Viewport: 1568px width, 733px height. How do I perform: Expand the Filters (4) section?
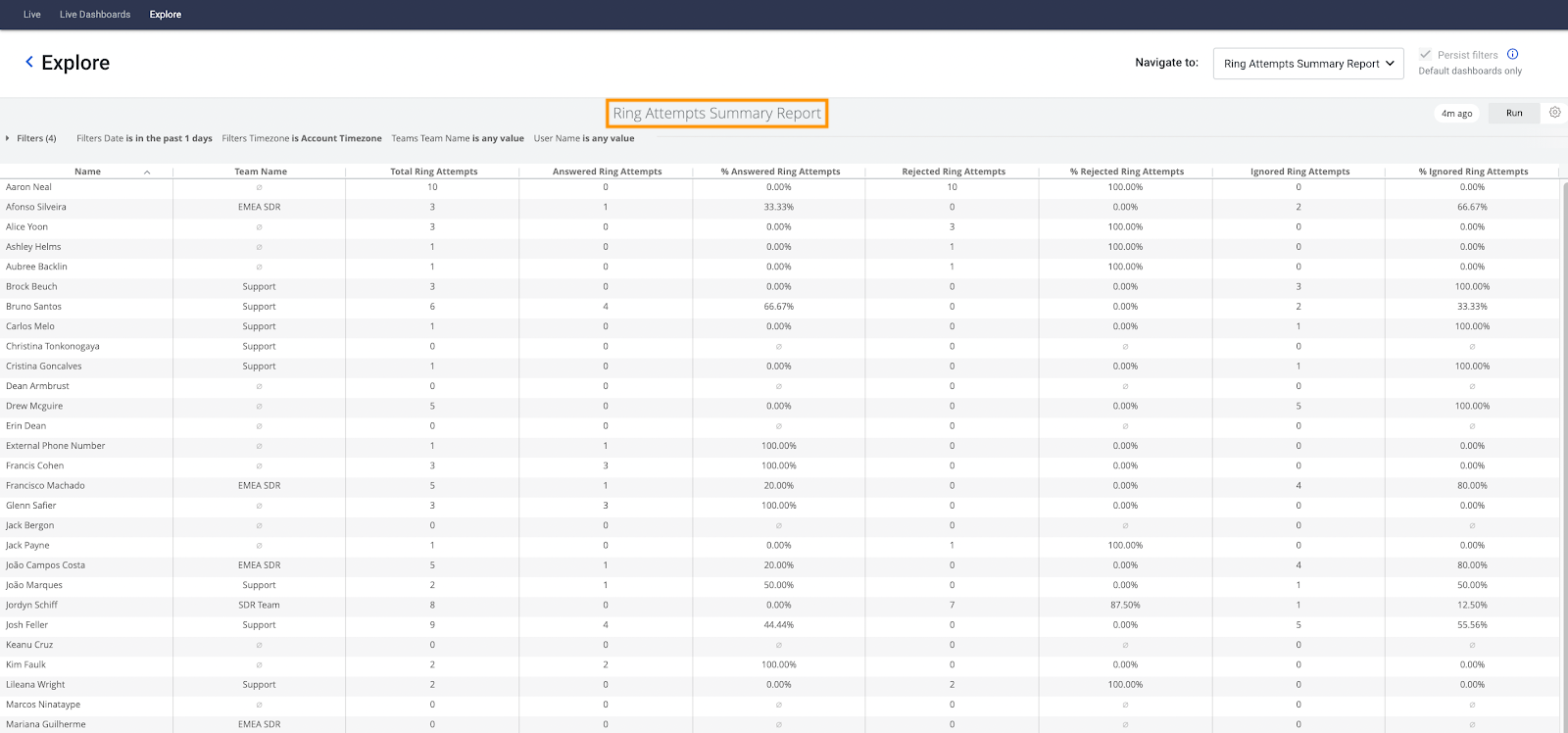30,138
